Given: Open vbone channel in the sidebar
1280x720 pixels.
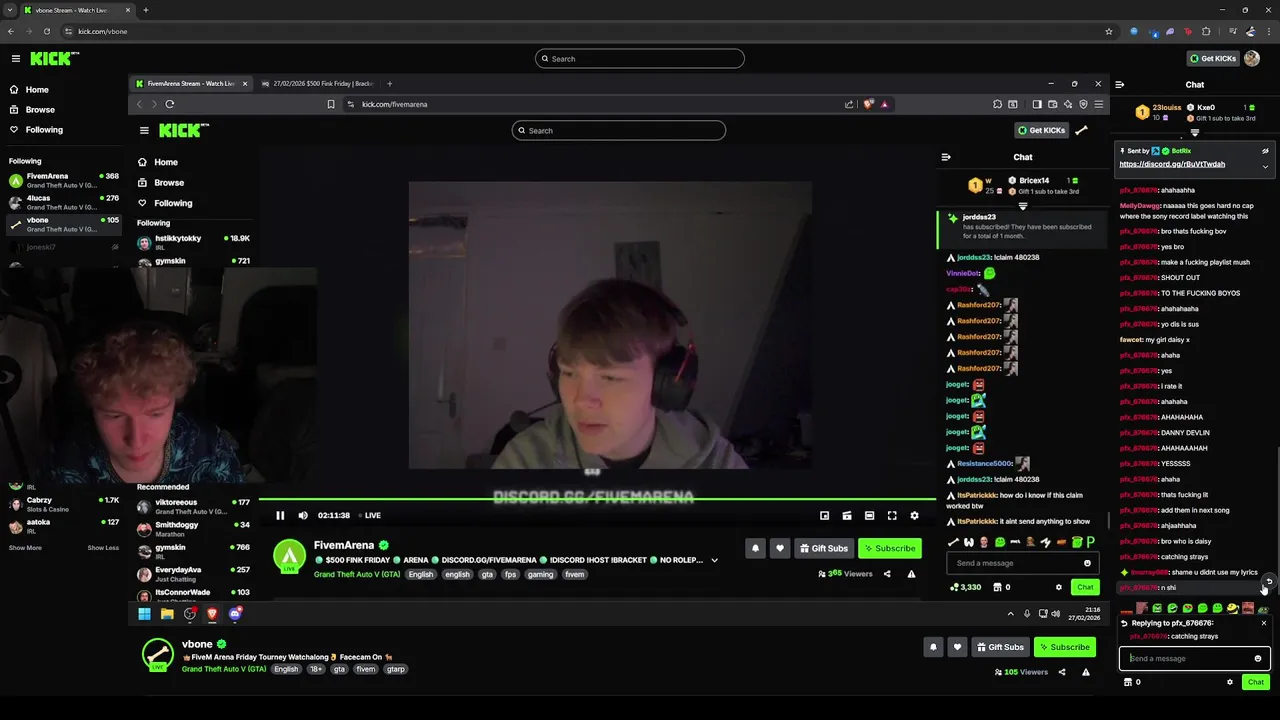Looking at the screenshot, I should tap(63, 224).
